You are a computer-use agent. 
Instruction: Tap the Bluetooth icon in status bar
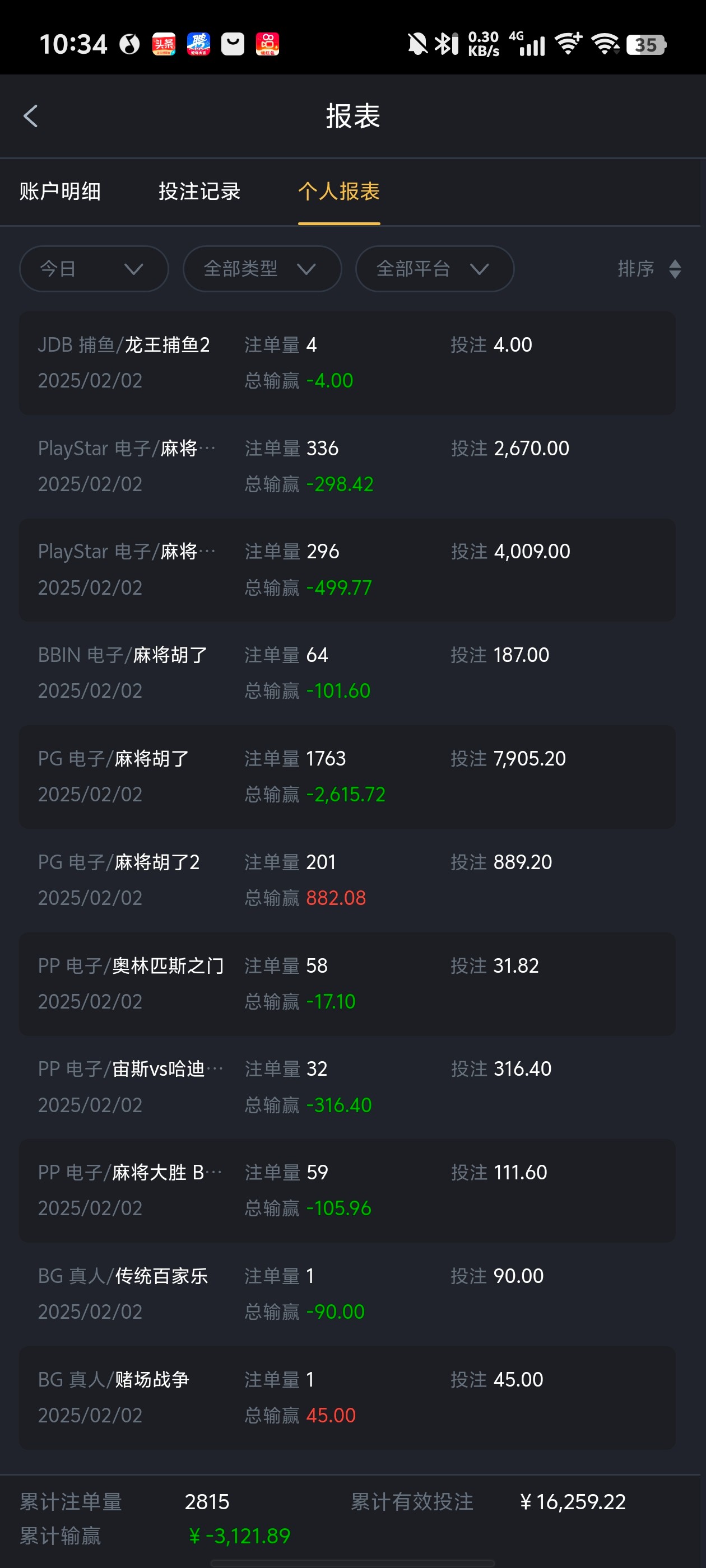tap(447, 44)
